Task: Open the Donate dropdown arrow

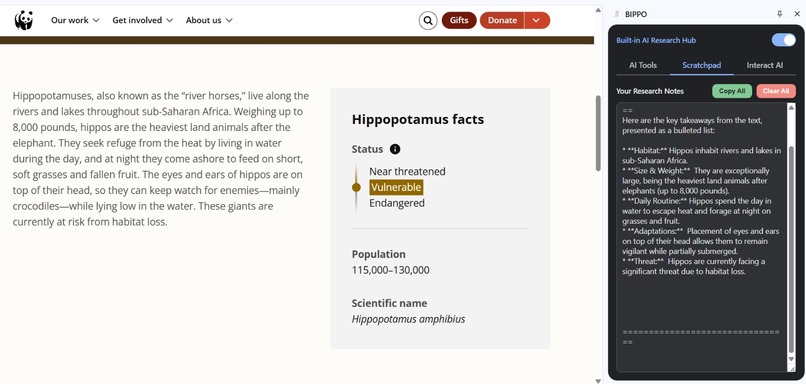Action: [x=537, y=21]
